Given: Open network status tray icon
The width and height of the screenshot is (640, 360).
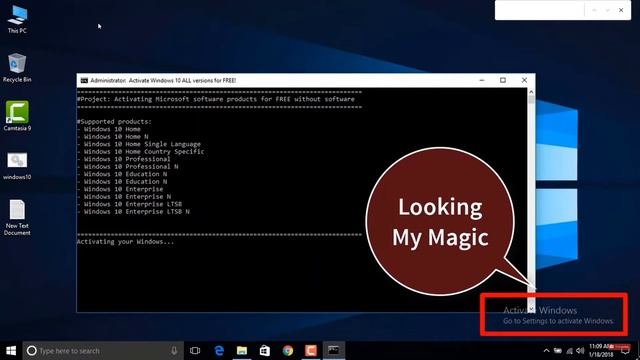Looking at the screenshot, I should point(569,351).
